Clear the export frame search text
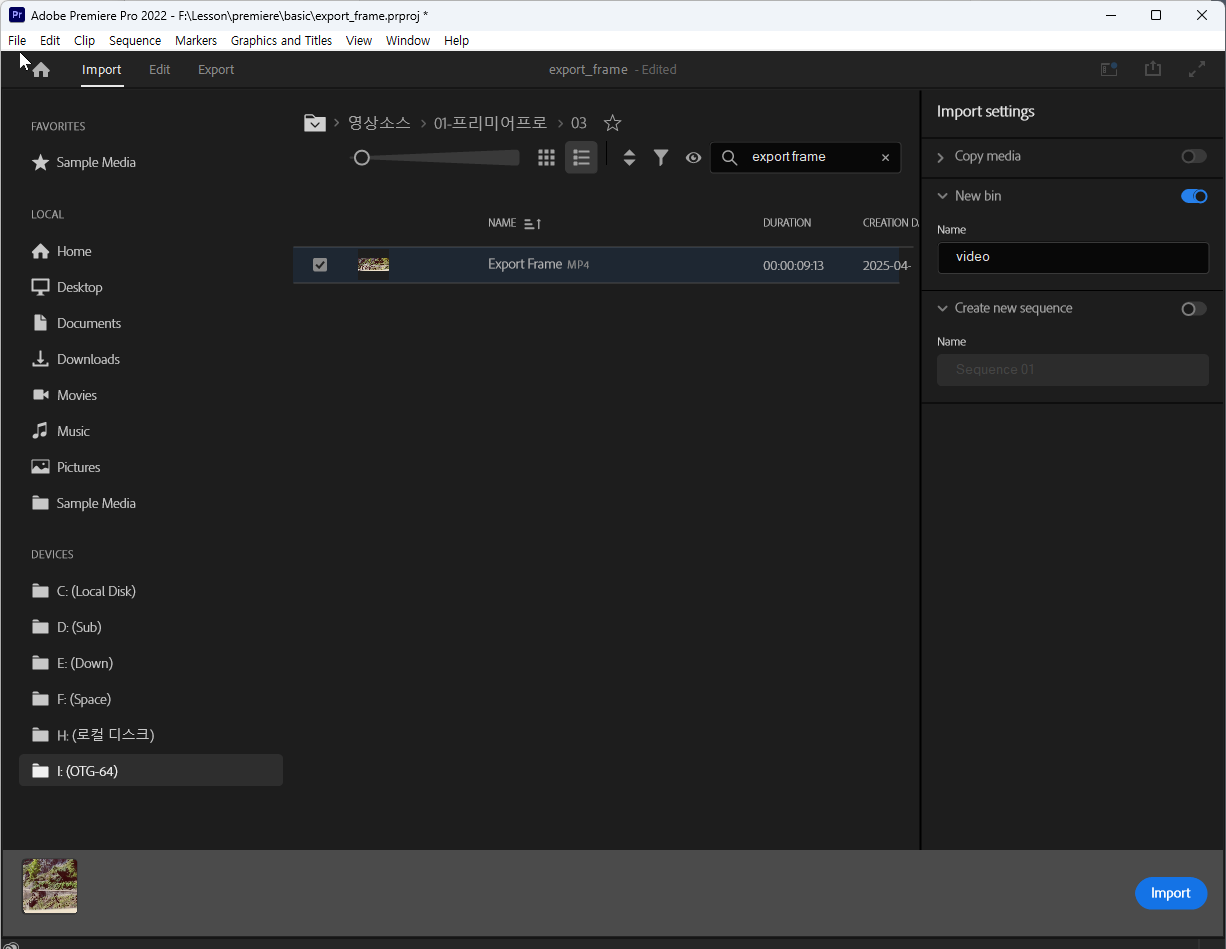 point(885,158)
